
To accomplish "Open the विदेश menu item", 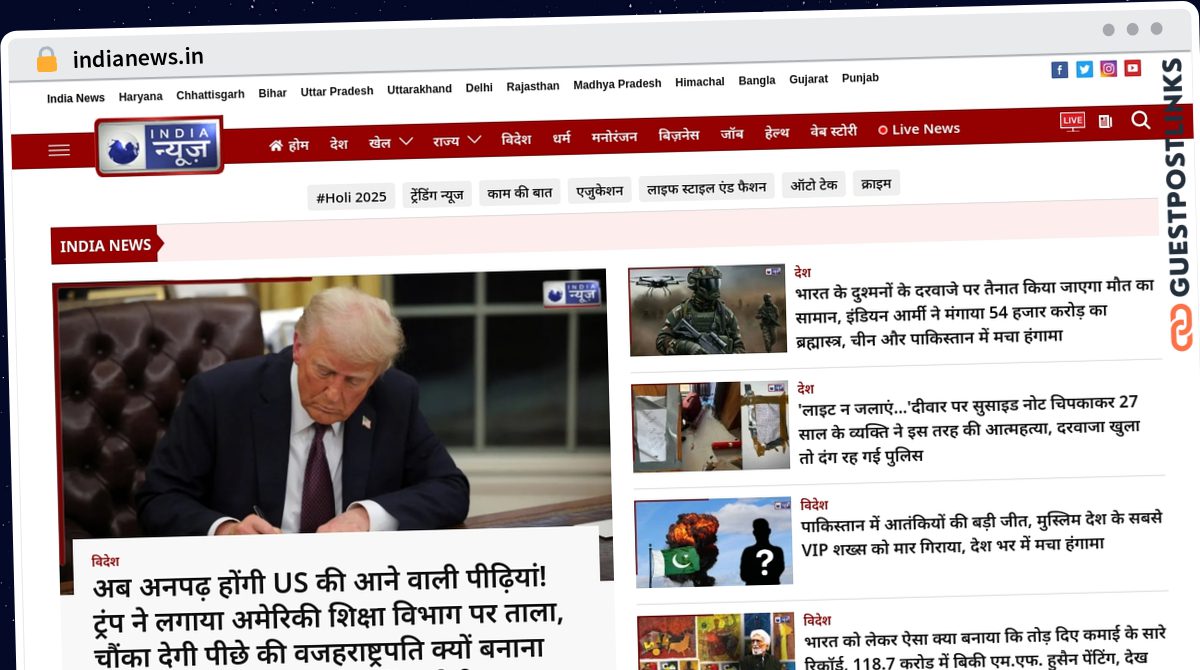I will tap(516, 139).
